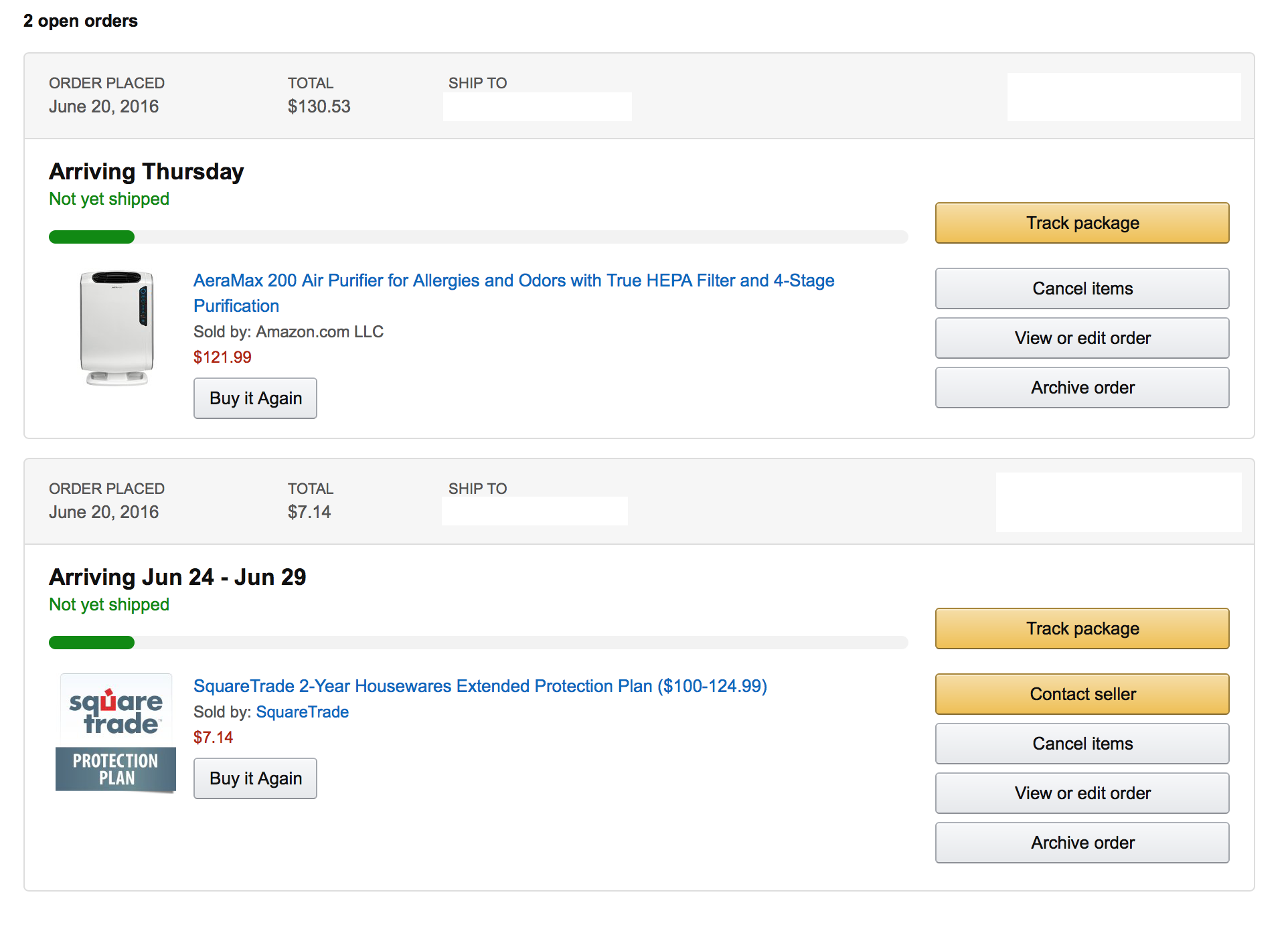1288x925 pixels.
Task: Cancel items in the $7.14 order
Action: point(1082,744)
